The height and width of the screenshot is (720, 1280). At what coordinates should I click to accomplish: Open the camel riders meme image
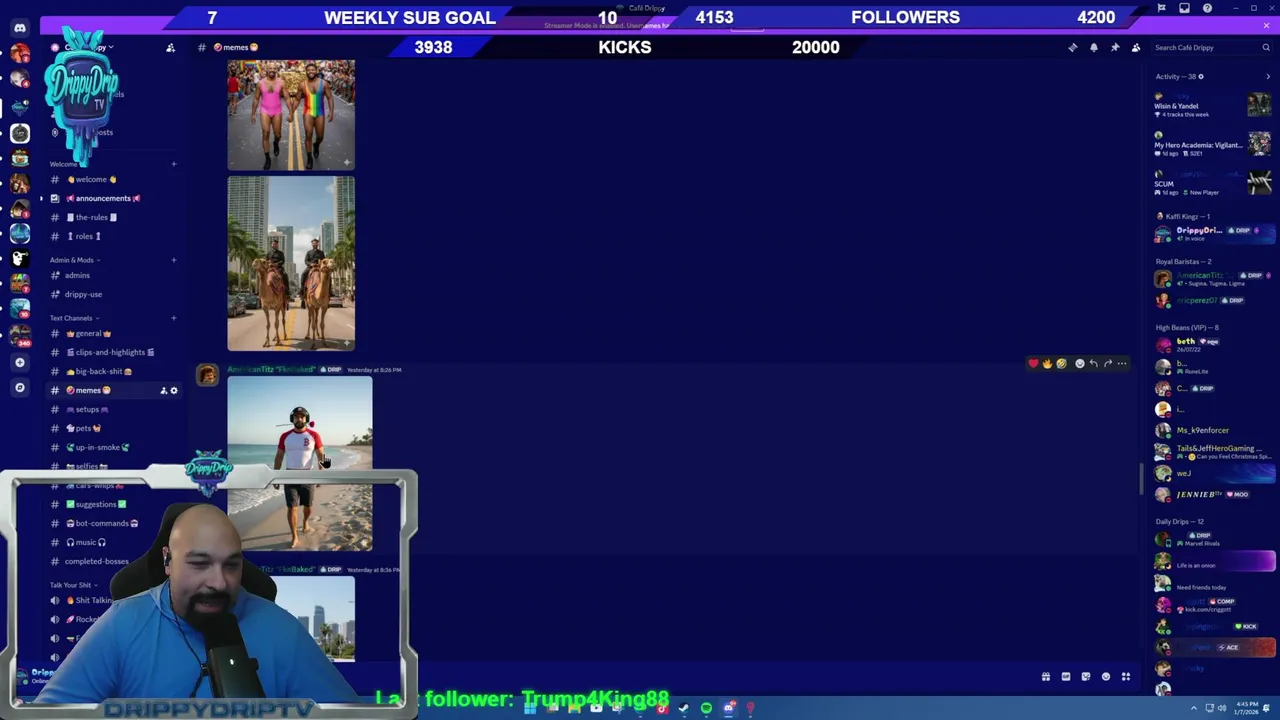coord(291,264)
